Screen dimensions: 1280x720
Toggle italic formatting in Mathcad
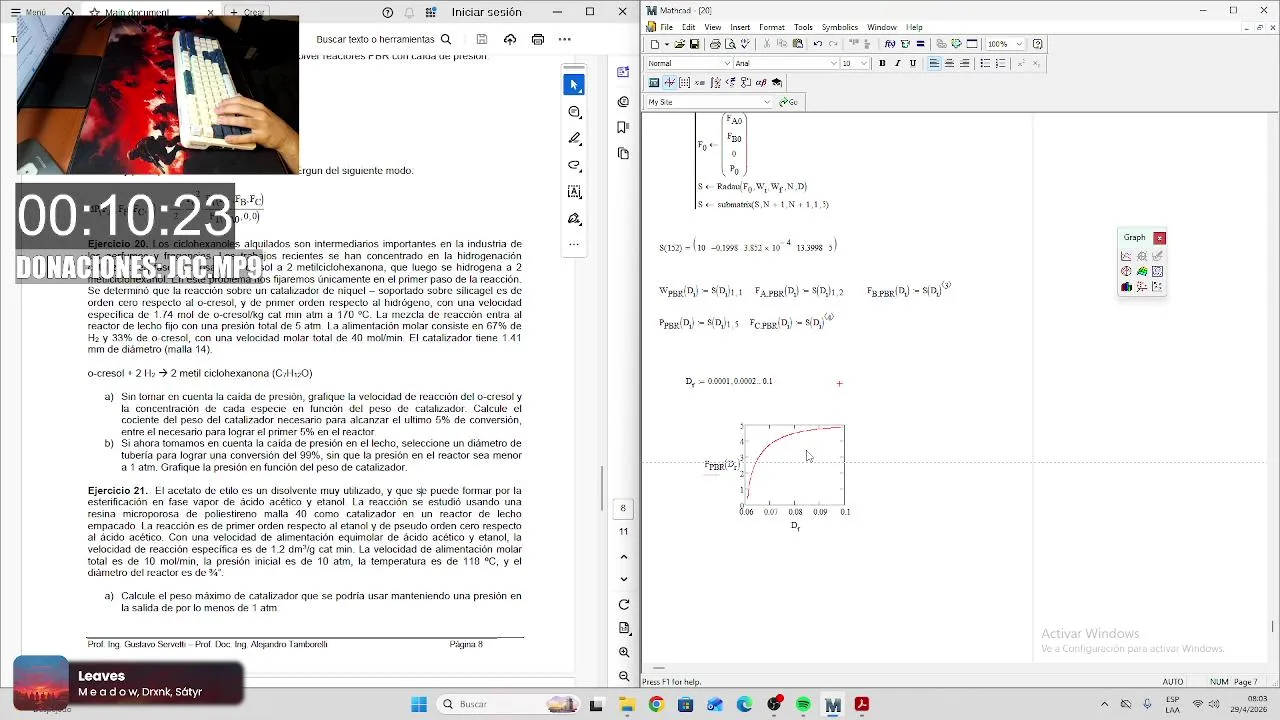tap(897, 63)
